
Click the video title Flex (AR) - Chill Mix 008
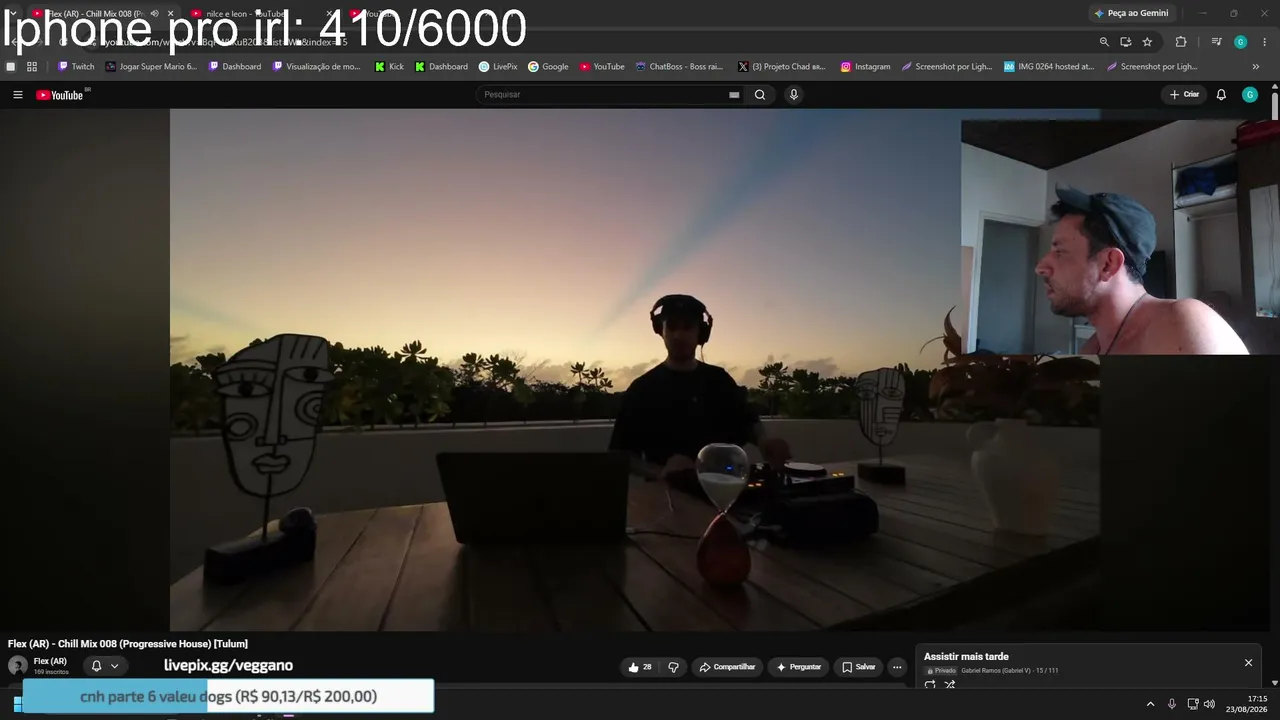[128, 644]
